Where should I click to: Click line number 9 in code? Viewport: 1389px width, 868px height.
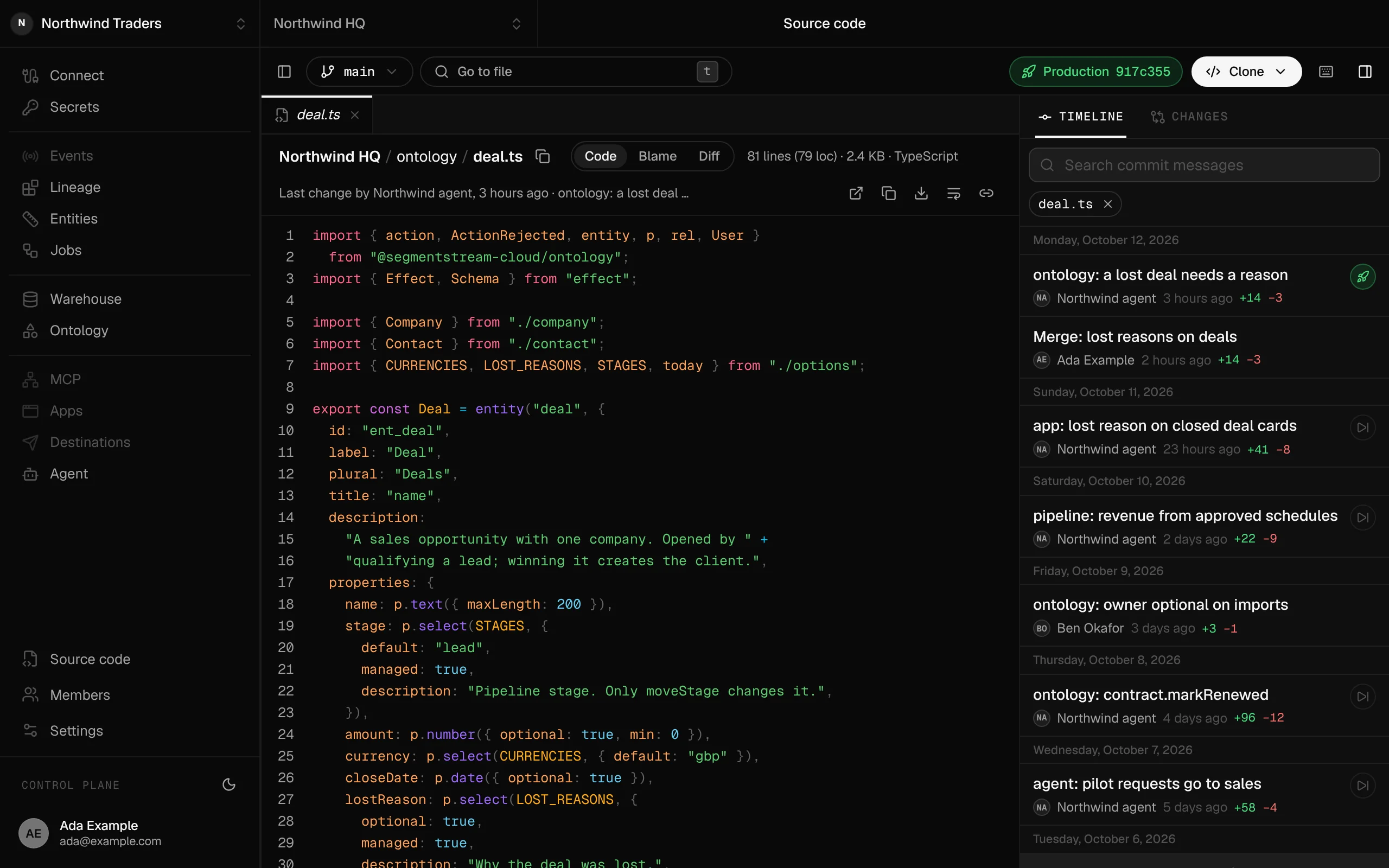pyautogui.click(x=290, y=409)
